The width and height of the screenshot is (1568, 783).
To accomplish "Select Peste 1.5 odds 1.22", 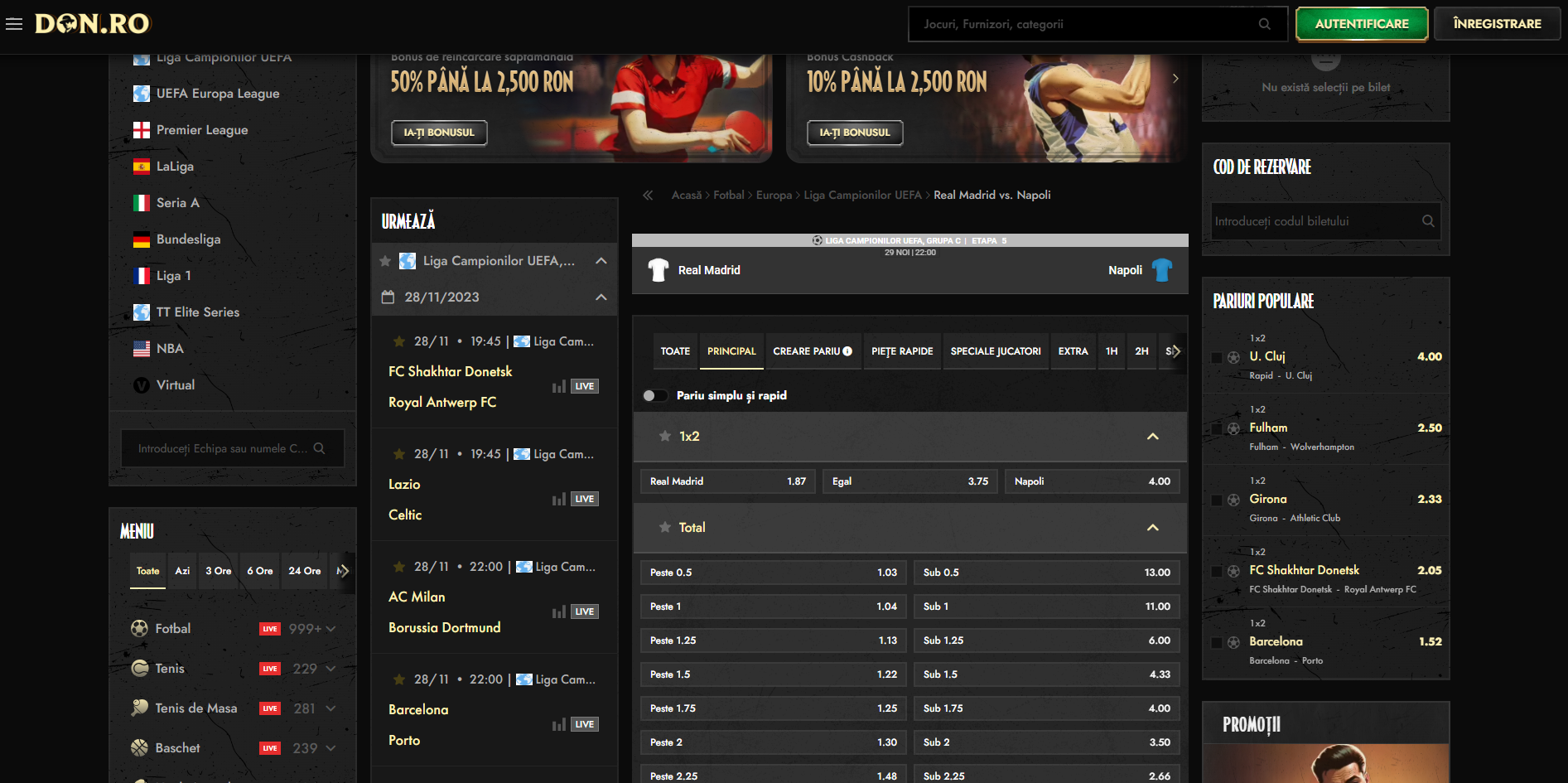I will pyautogui.click(x=774, y=674).
